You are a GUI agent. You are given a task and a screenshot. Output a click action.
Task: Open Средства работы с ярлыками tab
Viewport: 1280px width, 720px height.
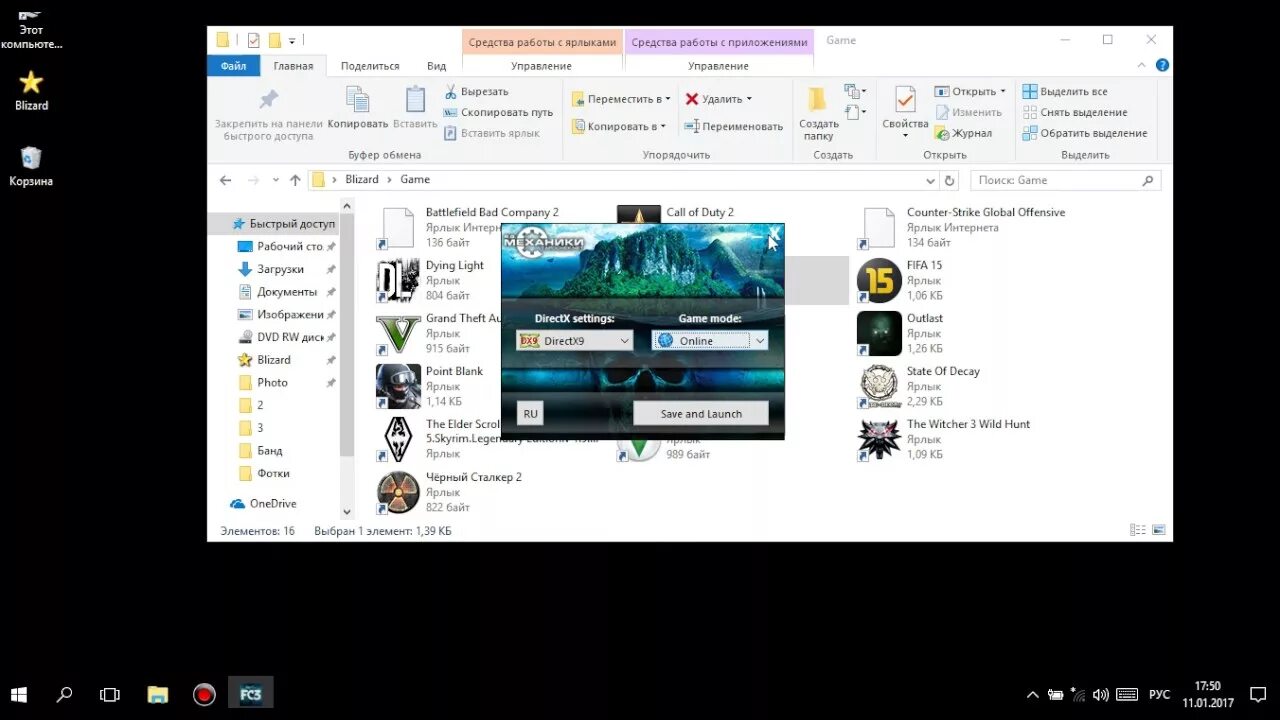(542, 42)
